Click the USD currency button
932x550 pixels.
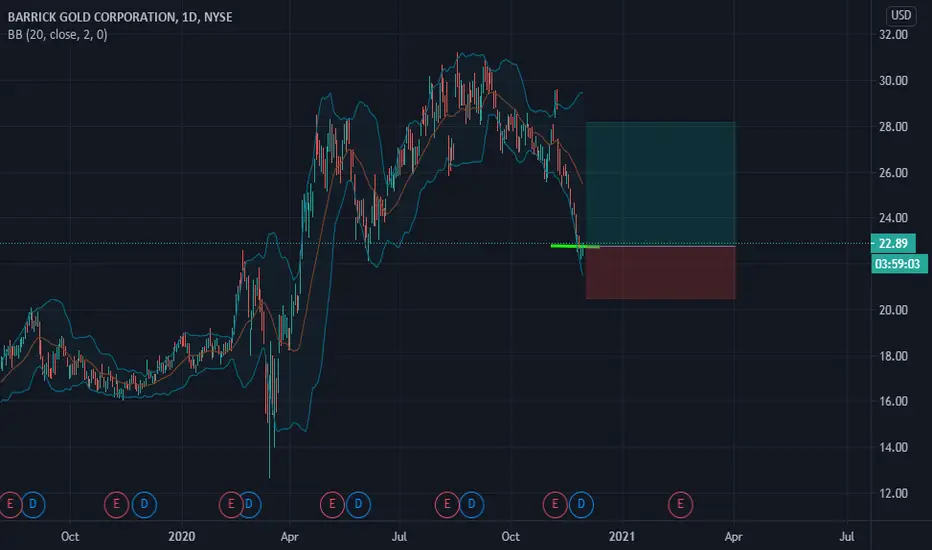point(900,15)
